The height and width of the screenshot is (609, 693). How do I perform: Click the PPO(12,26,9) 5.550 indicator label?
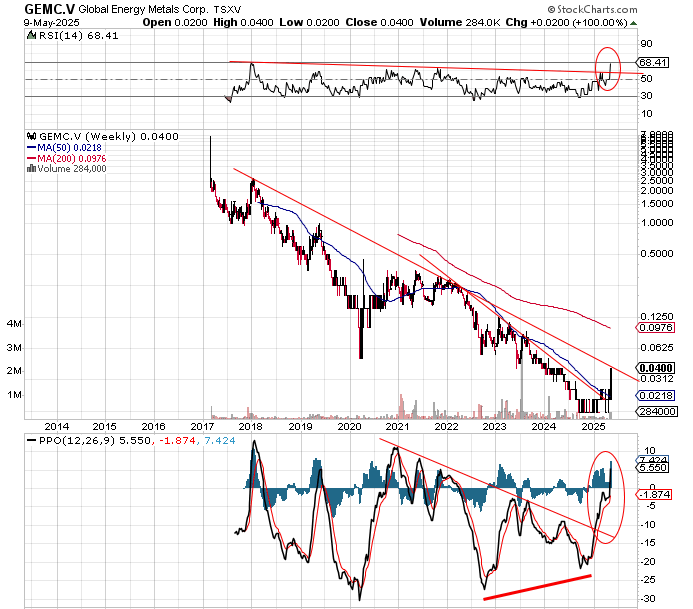[88, 441]
